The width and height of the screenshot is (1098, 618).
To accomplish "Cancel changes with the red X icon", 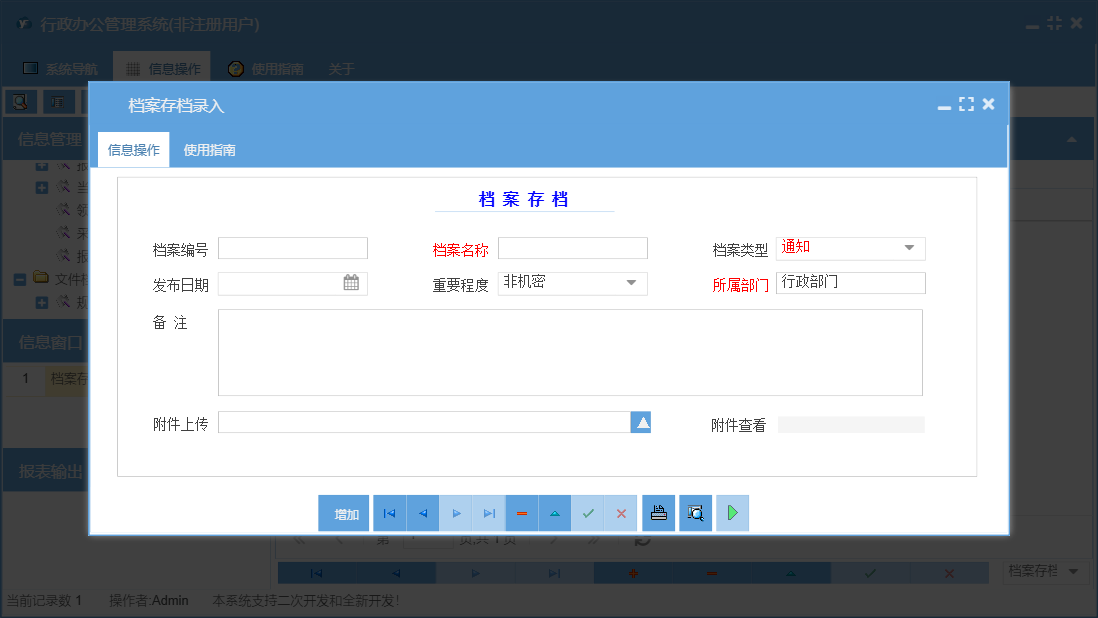I will [x=621, y=512].
